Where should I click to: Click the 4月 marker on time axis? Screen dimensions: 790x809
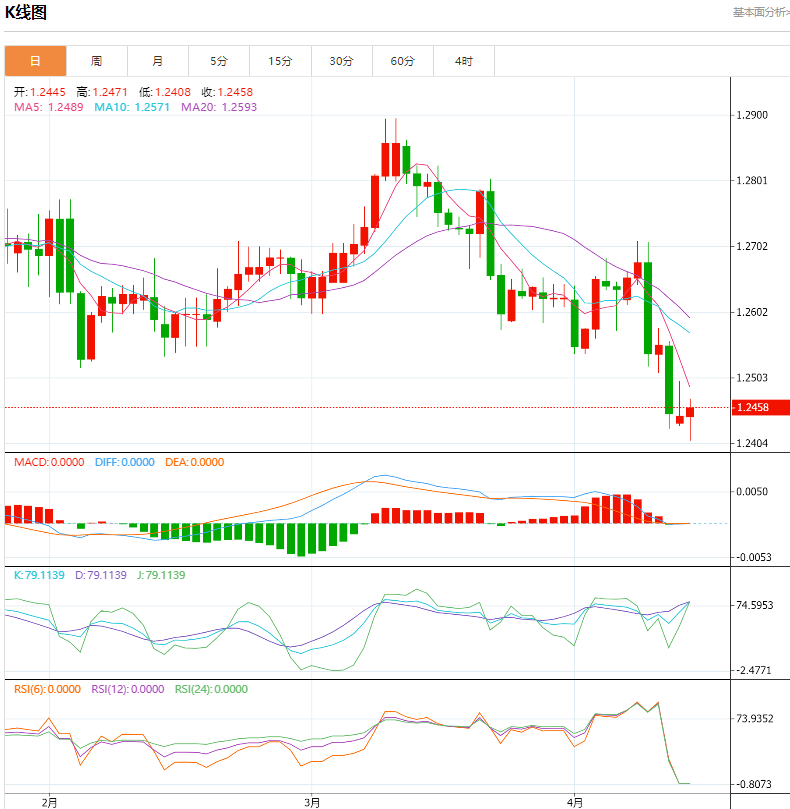pos(575,801)
